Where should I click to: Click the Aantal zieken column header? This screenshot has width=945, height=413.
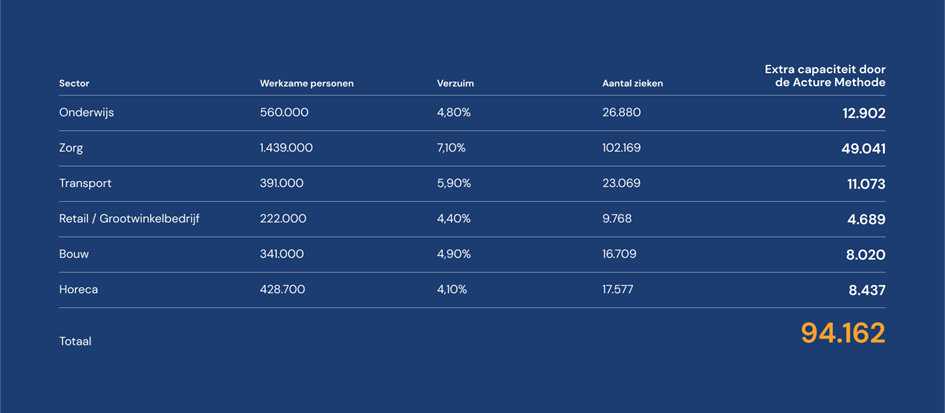point(632,83)
